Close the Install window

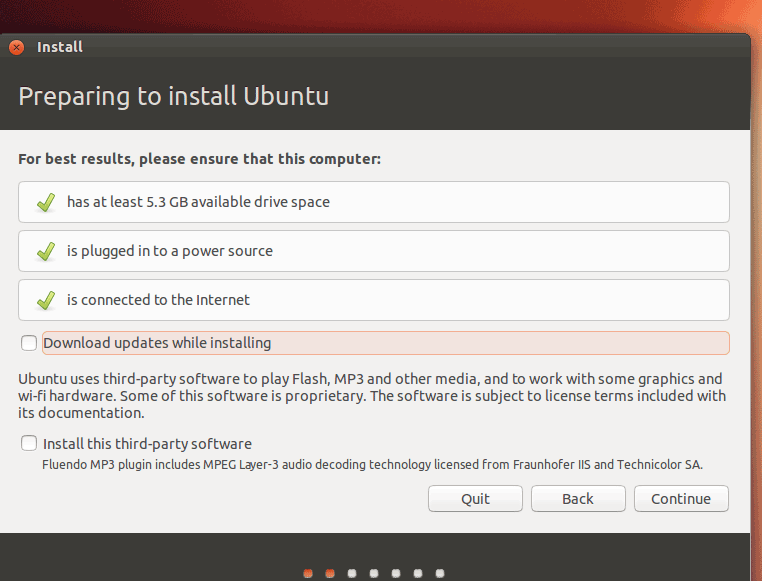(x=17, y=47)
